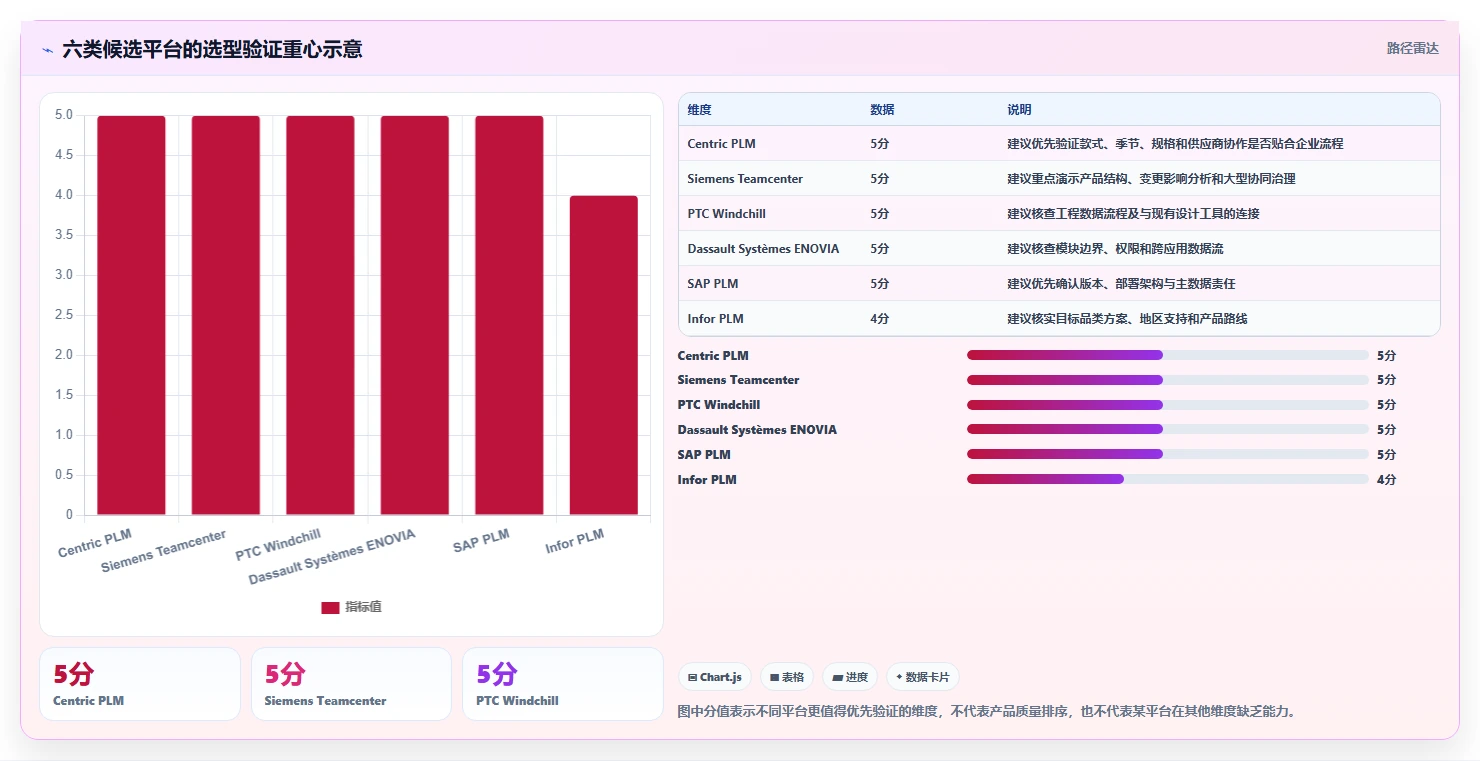Toggle the 指标值 legend swatch

(330, 607)
